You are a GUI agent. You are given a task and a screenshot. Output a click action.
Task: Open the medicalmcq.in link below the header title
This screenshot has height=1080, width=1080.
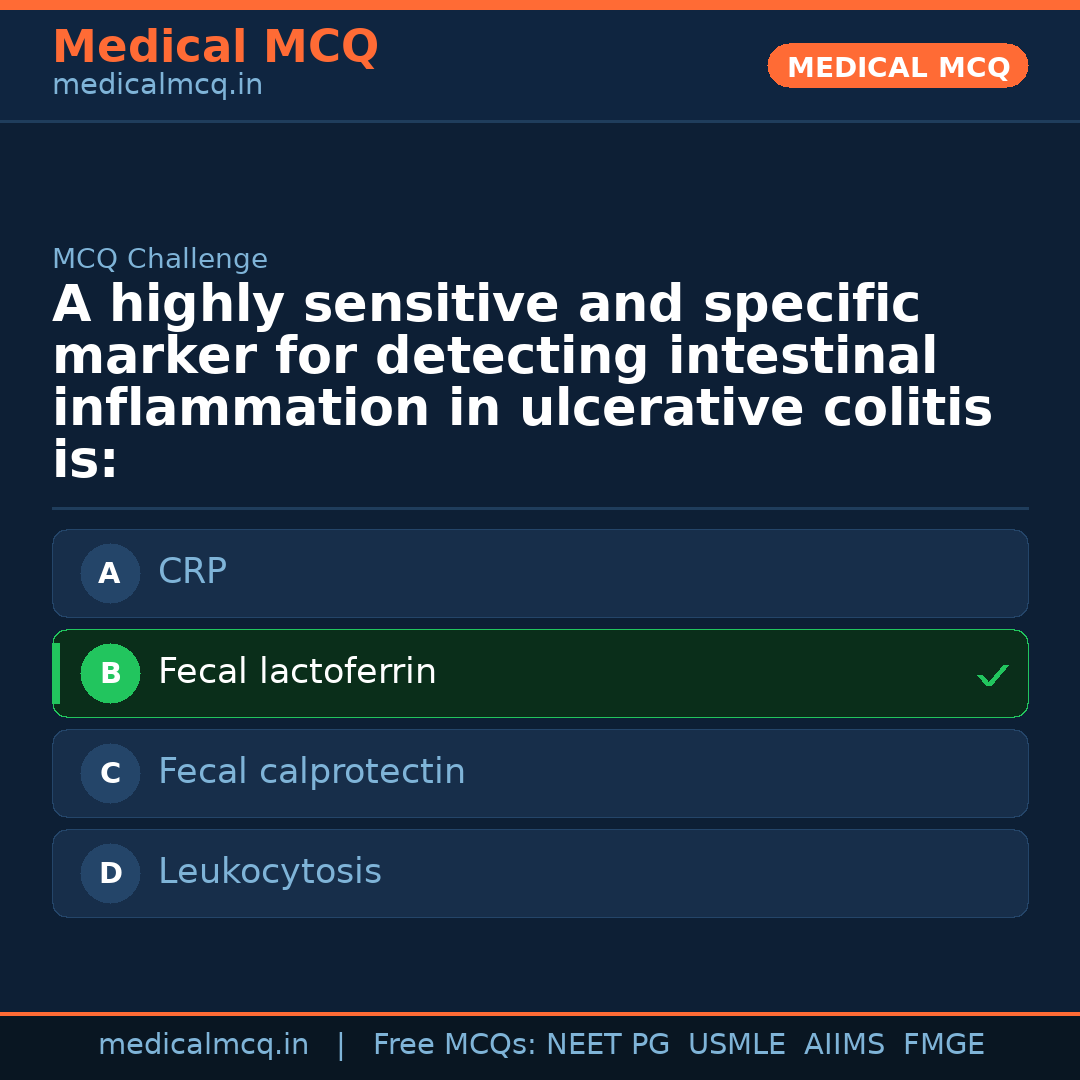[x=157, y=86]
